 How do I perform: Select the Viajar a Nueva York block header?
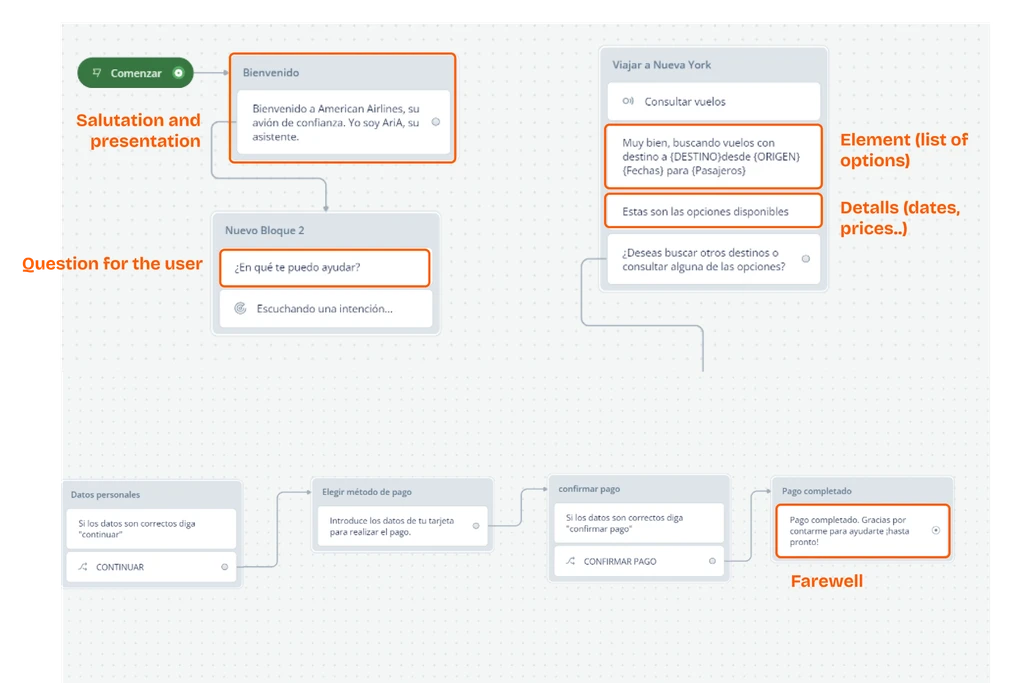pos(662,65)
